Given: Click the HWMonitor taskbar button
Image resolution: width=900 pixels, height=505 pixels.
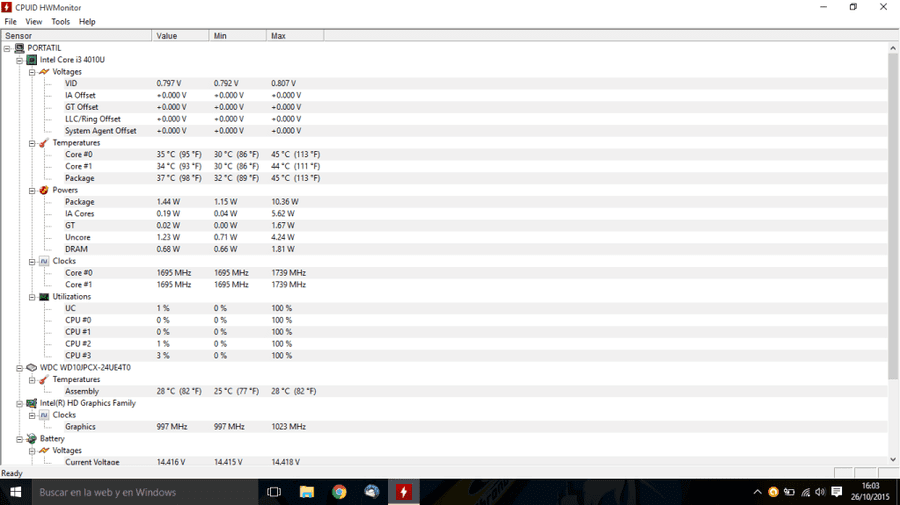Looking at the screenshot, I should pyautogui.click(x=404, y=492).
